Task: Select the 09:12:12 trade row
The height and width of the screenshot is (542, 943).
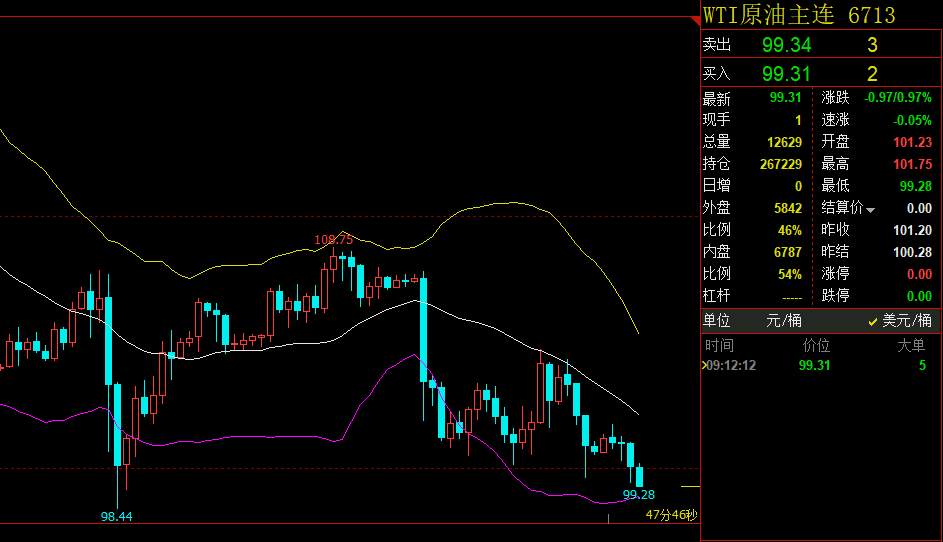Action: pos(821,366)
